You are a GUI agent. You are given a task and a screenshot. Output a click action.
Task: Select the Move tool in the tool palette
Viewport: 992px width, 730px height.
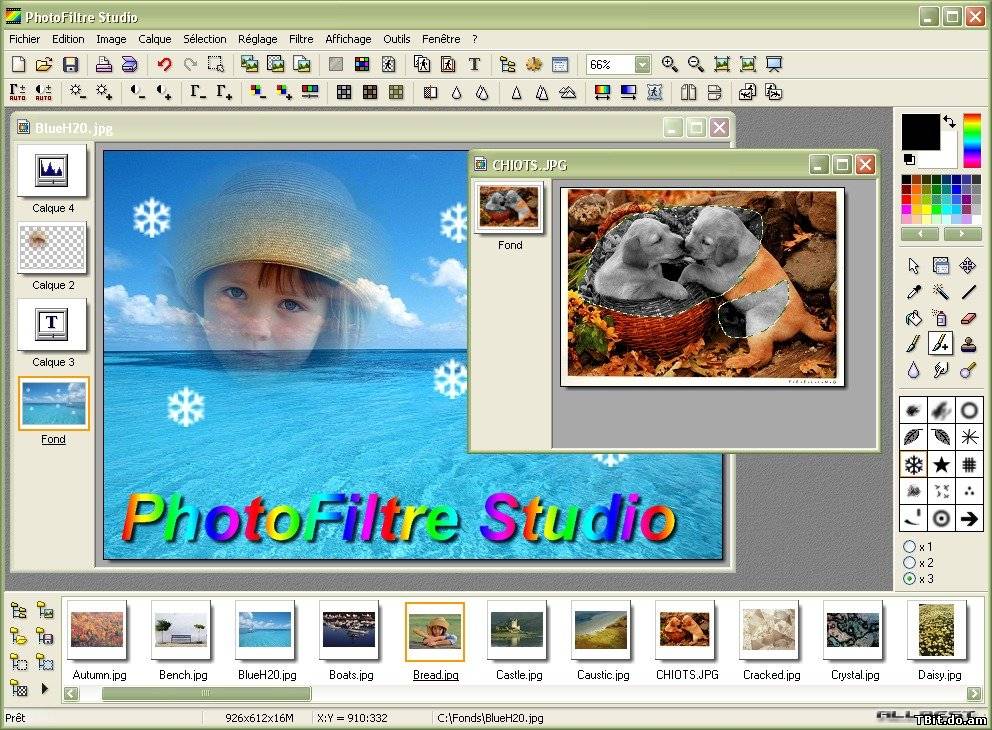(x=967, y=266)
